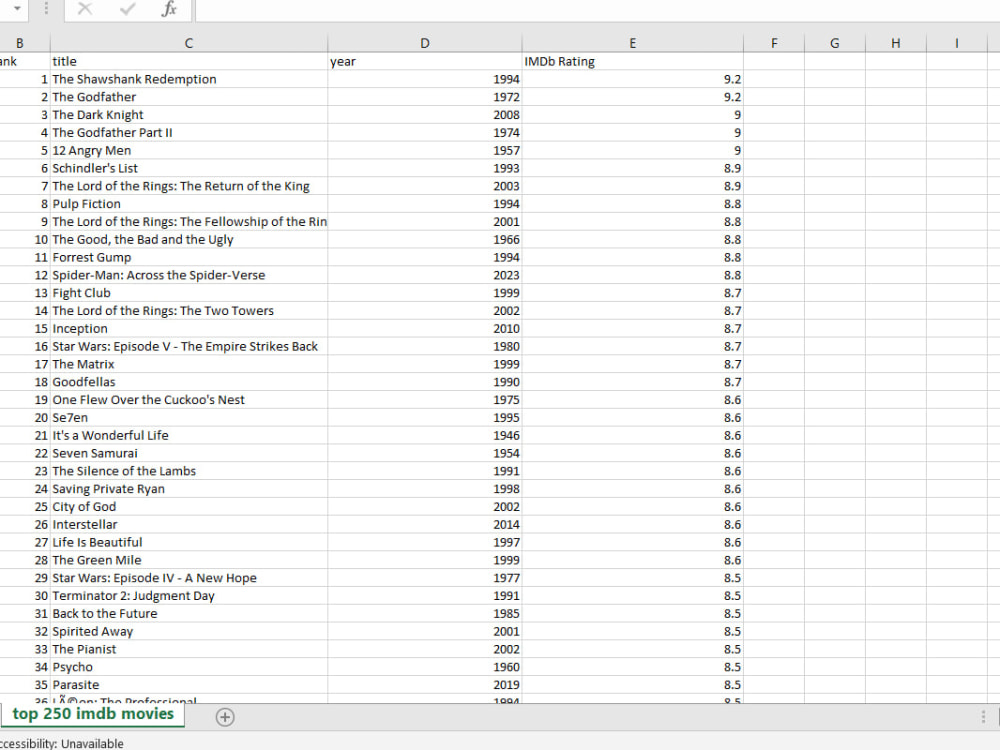The width and height of the screenshot is (1000, 750).
Task: Select 'Parasite' cell
Action: click(189, 685)
